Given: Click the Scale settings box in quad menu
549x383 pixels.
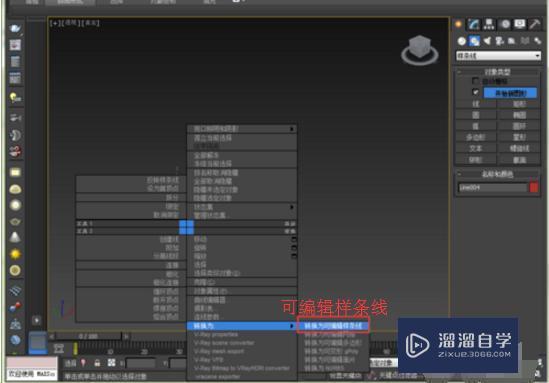Looking at the screenshot, I should [293, 256].
